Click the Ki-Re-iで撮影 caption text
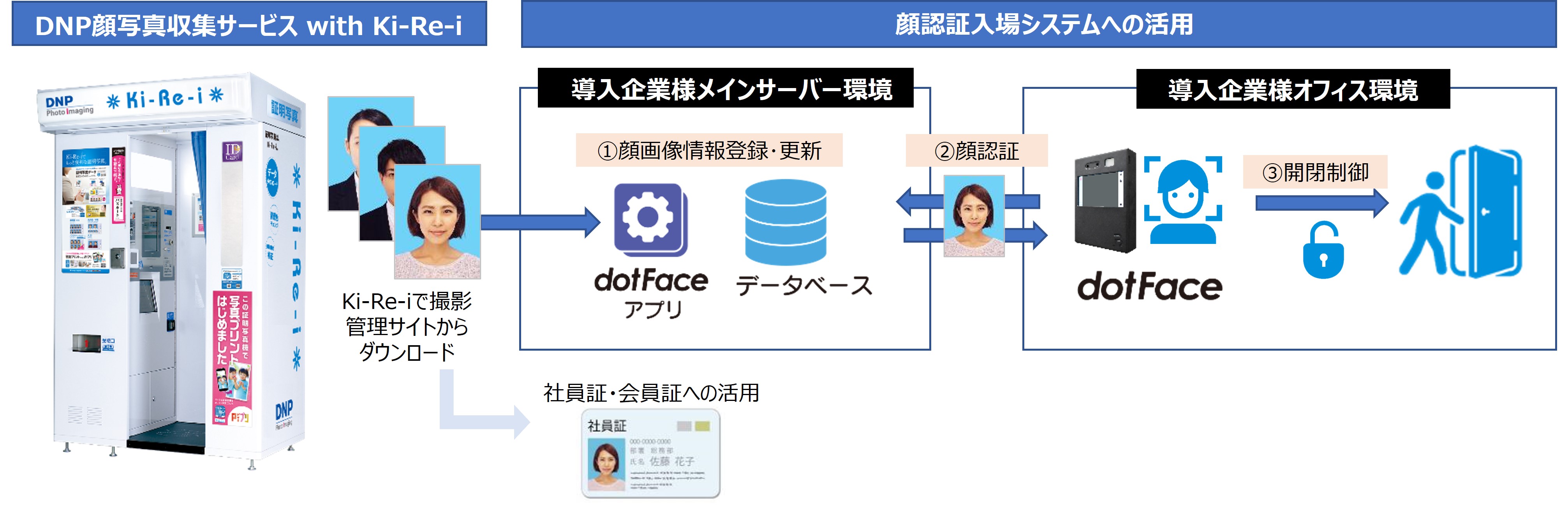 coord(407,301)
